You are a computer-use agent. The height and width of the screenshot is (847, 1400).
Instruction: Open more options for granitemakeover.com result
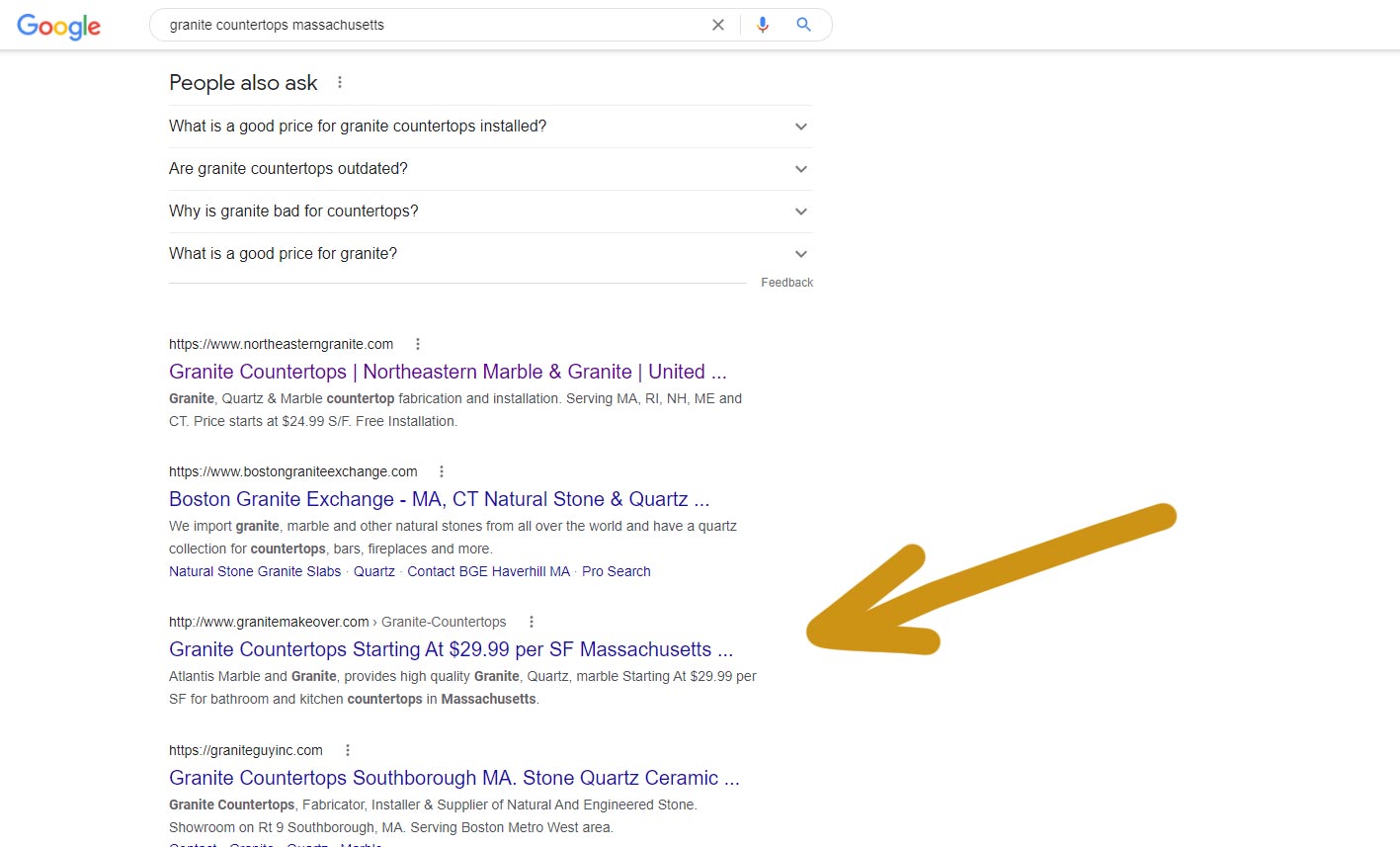532,622
